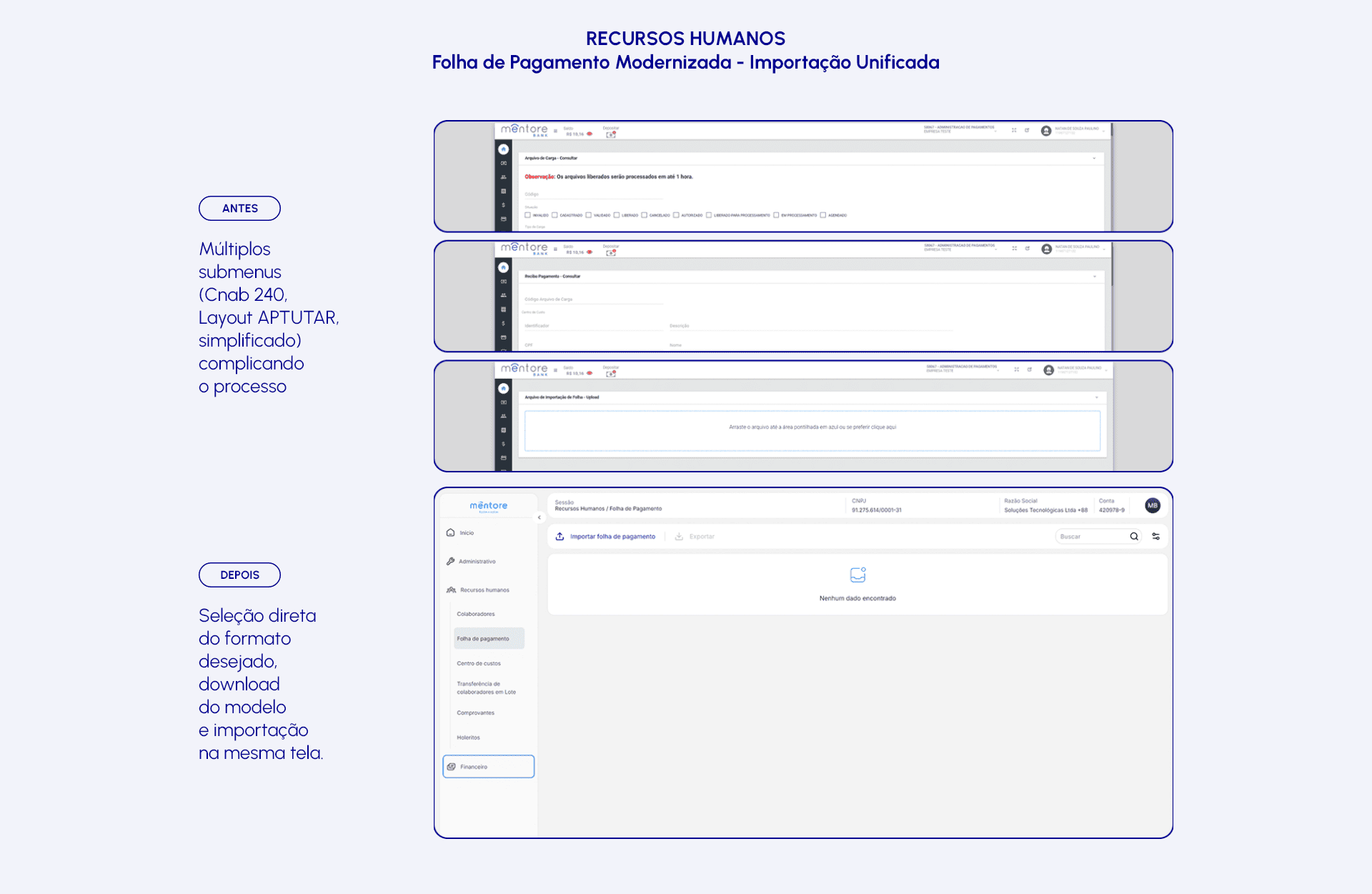
Task: Click Depositar icon in Upload screenshot
Action: point(610,373)
